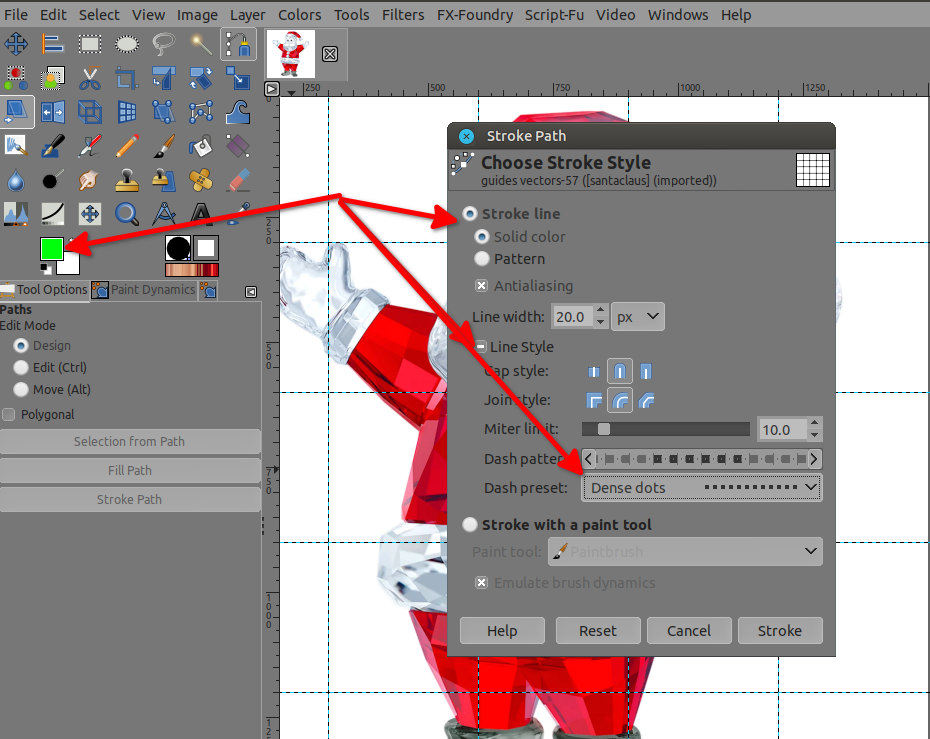Shift dash pattern left with arrow
The height and width of the screenshot is (739, 930).
(x=588, y=458)
